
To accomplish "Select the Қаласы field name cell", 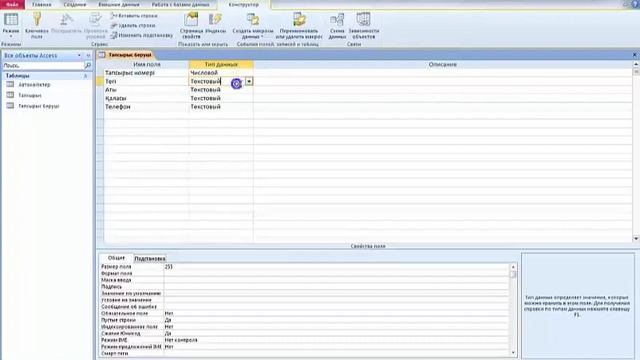I will pos(146,98).
